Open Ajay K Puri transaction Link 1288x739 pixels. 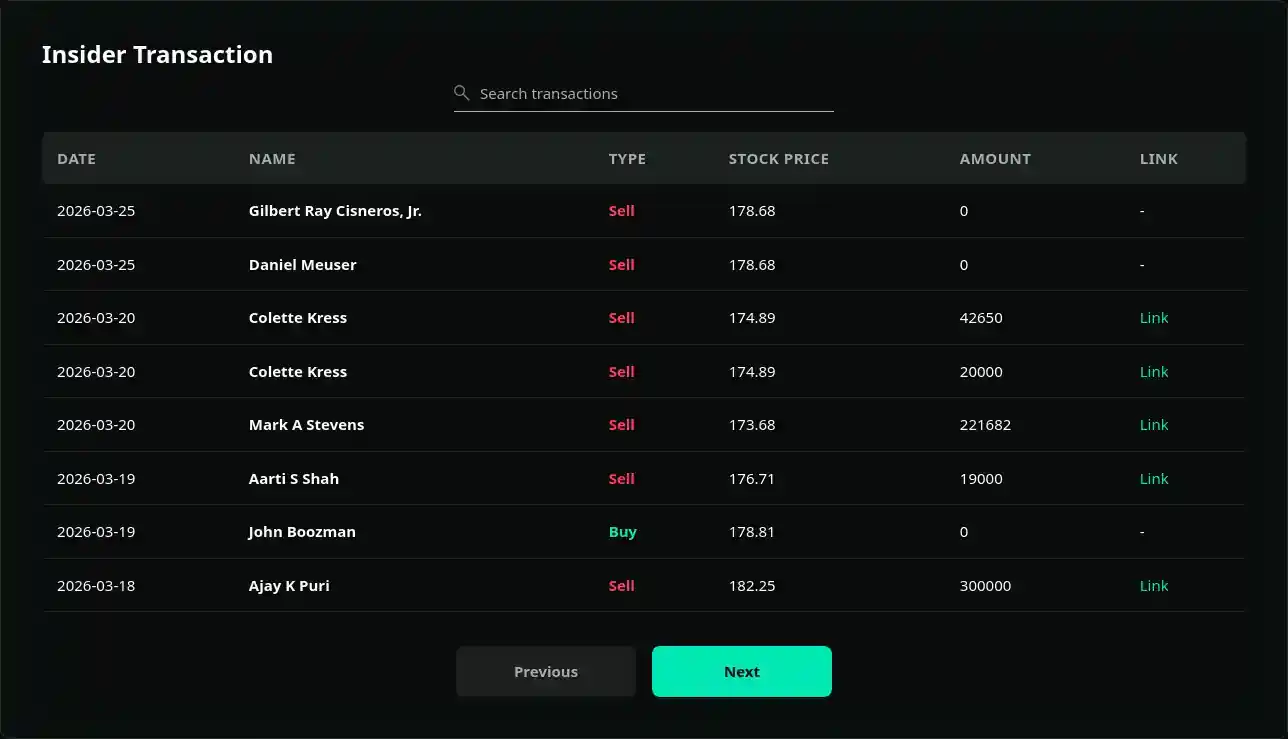[x=1154, y=586]
